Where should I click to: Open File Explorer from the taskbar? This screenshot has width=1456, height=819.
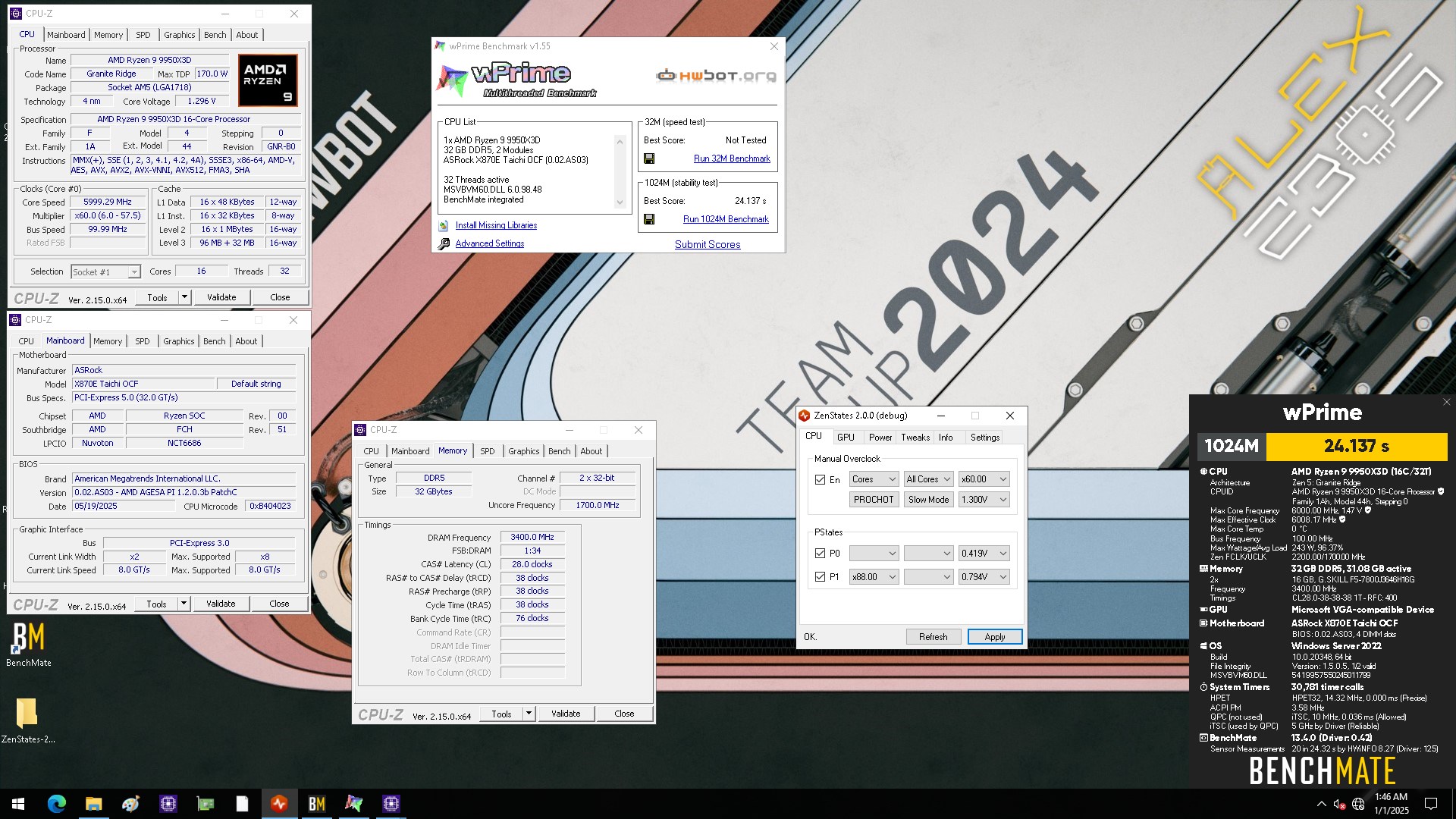pos(93,804)
